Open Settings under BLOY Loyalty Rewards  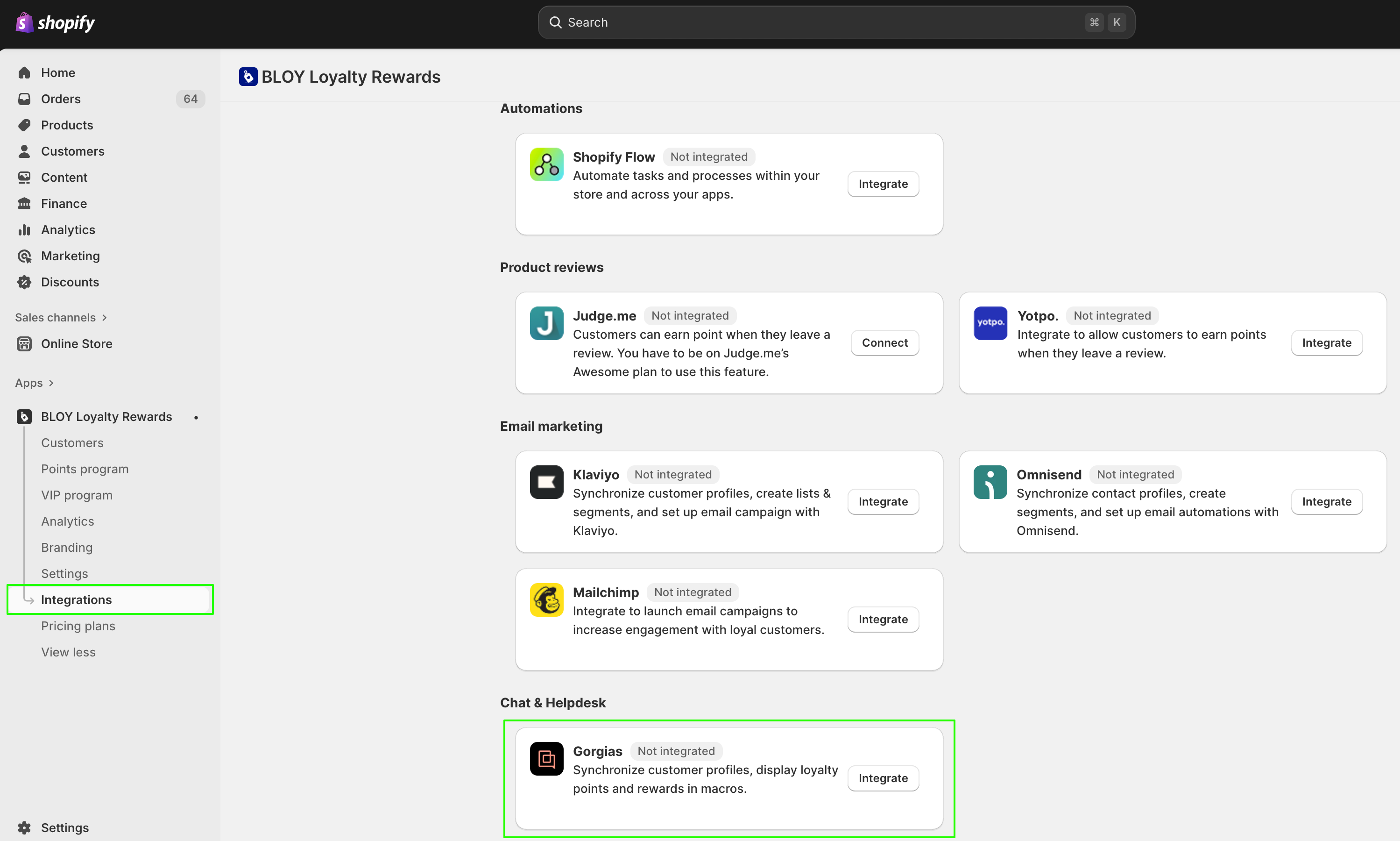pos(64,573)
